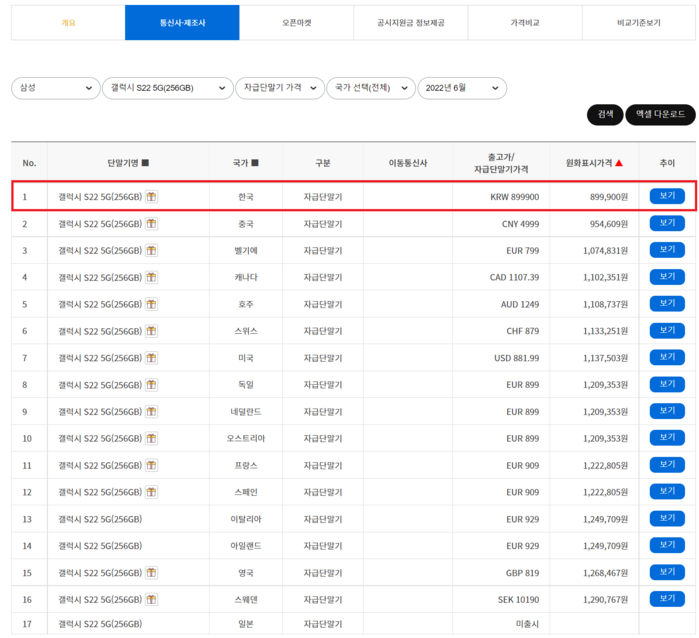Sort by 국가 column square icon
Image resolution: width=699 pixels, height=638 pixels.
click(x=255, y=163)
